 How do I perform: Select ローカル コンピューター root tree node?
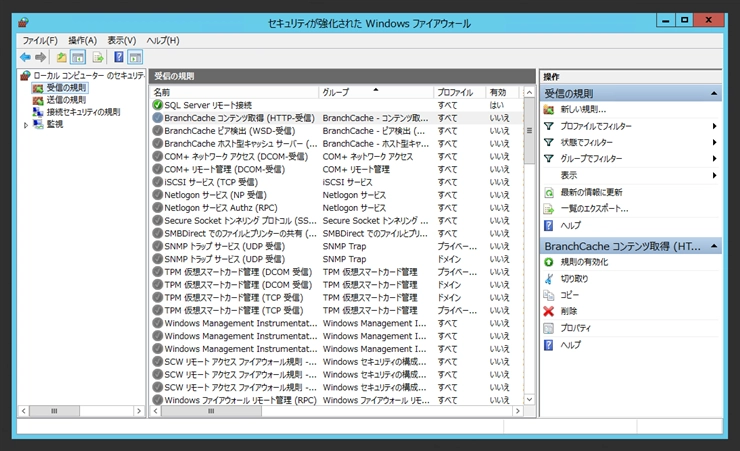[x=89, y=75]
